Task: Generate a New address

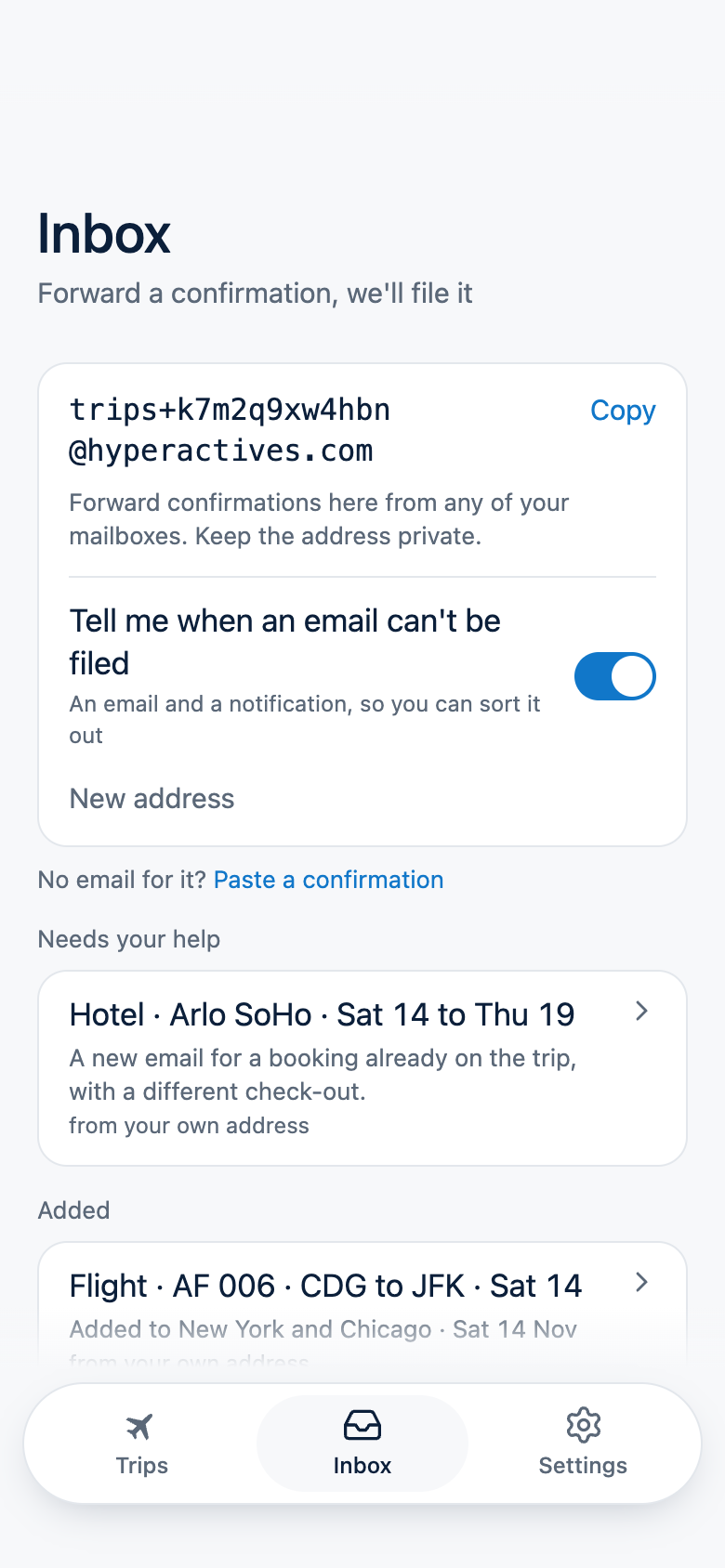Action: coord(152,799)
